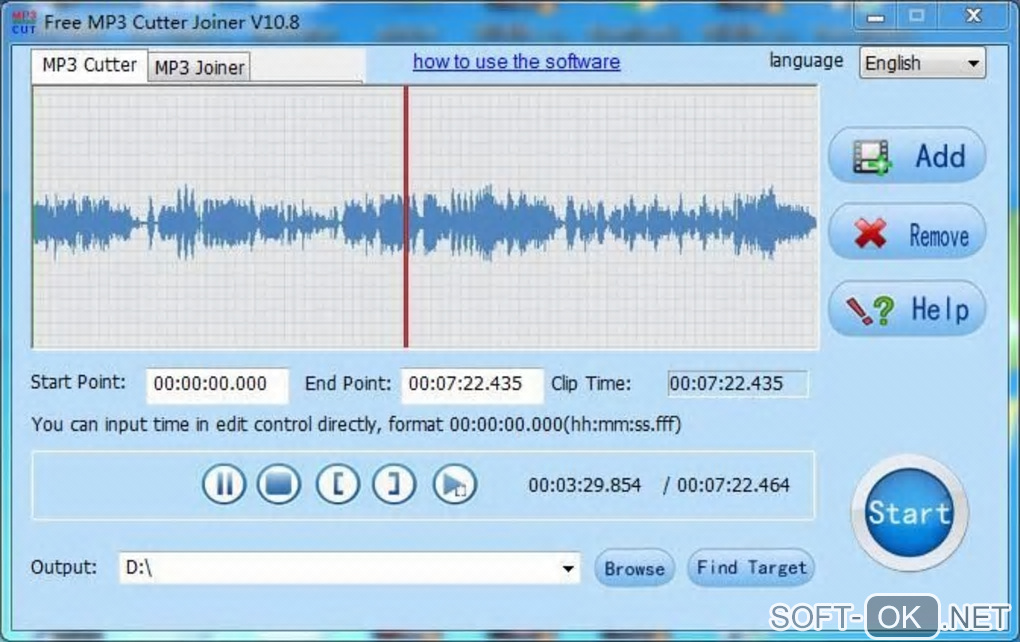
Task: Click the 'End Point:' label
Action: coord(348,384)
